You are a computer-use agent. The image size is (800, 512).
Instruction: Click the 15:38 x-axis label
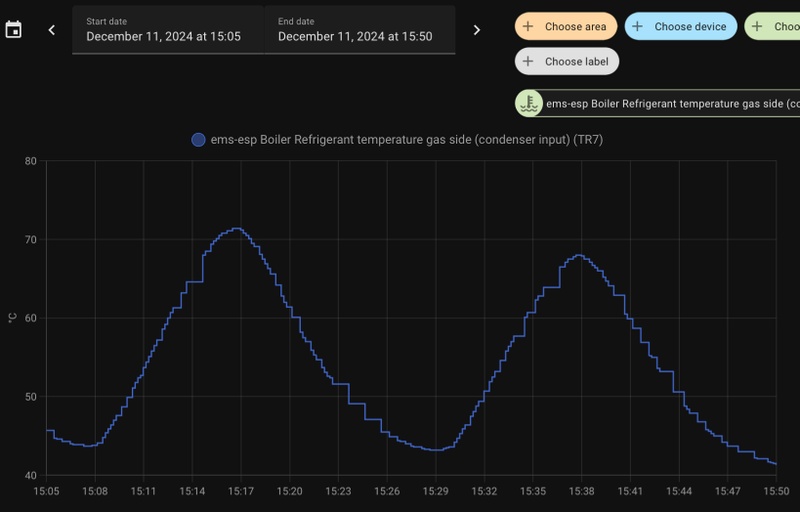point(581,492)
